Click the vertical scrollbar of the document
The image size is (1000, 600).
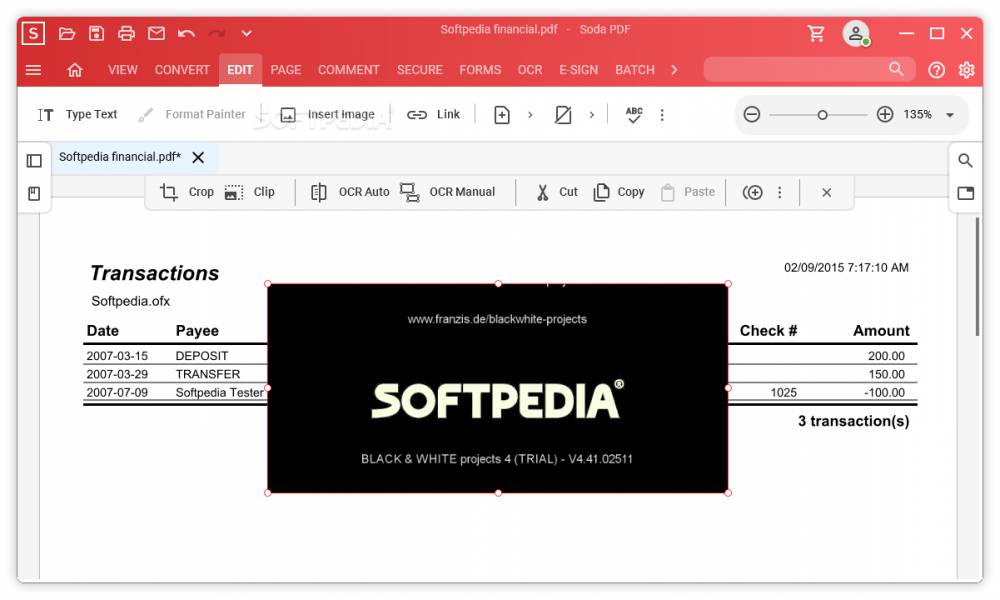pos(976,276)
